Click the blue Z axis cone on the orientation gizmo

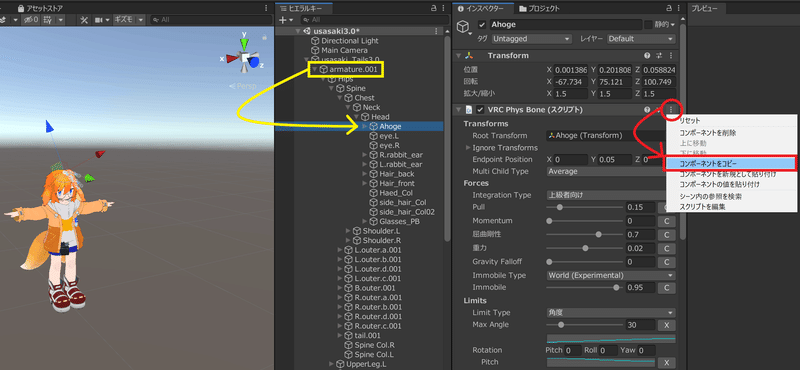click(254, 62)
